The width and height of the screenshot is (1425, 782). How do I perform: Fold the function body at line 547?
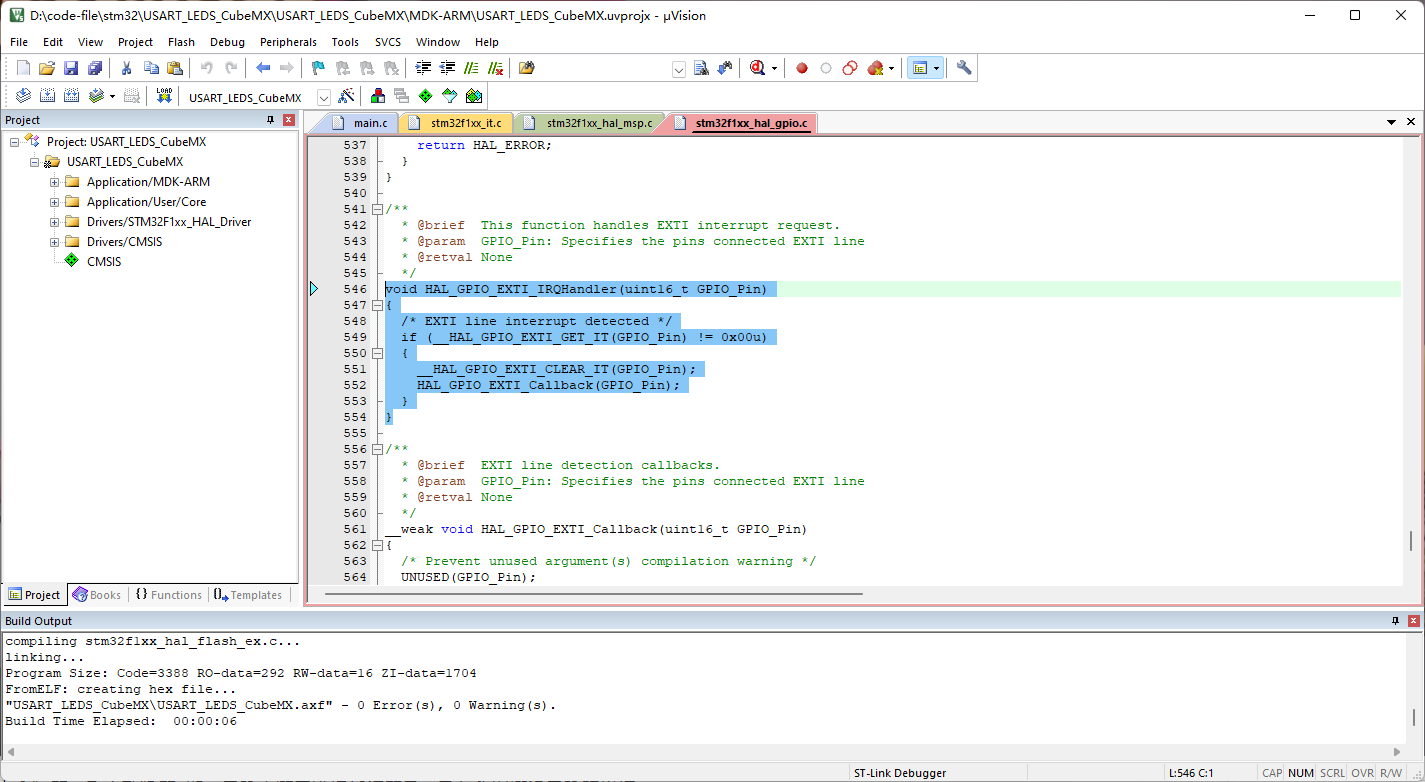pyautogui.click(x=377, y=305)
